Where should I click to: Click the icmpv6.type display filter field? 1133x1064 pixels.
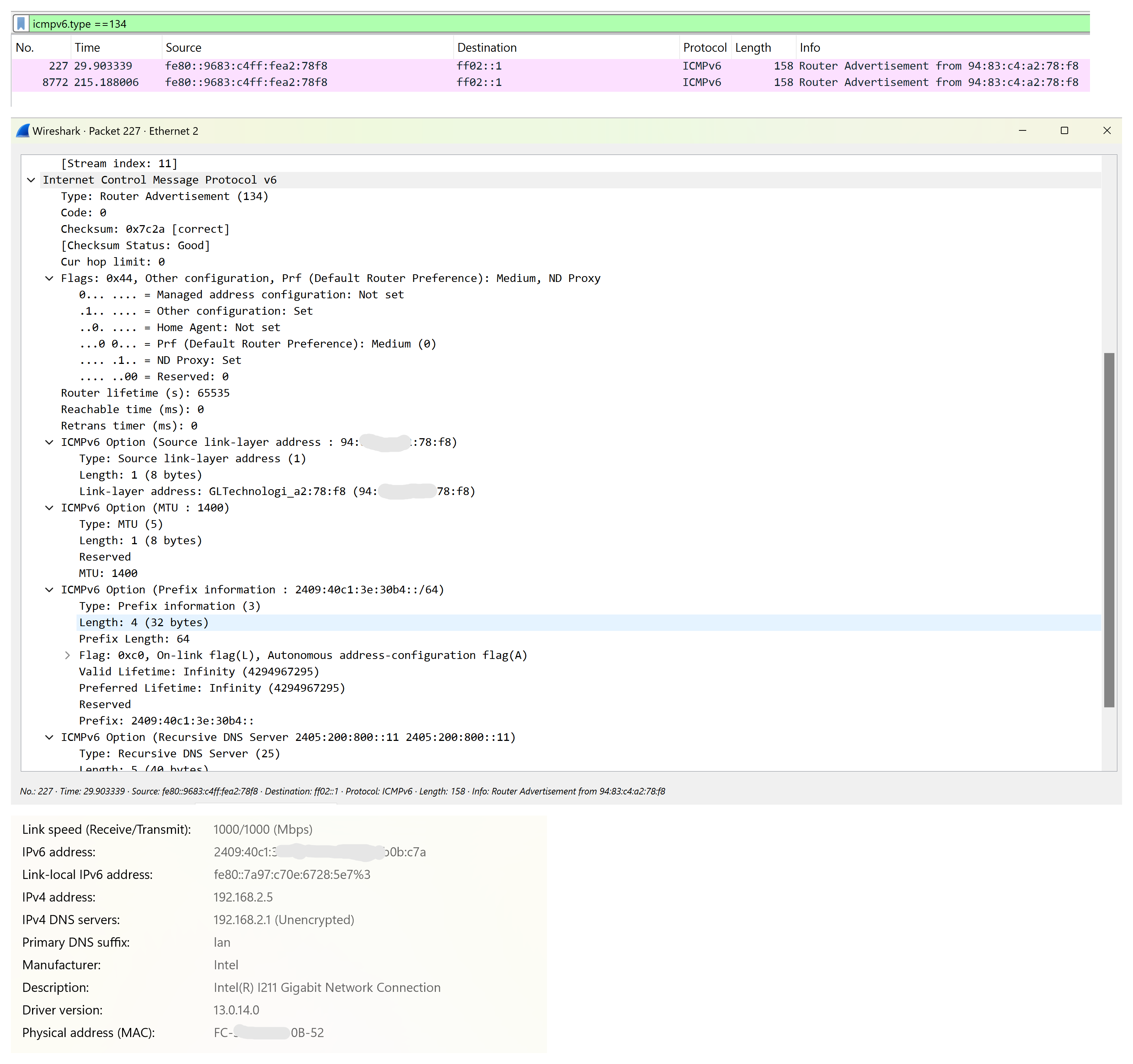point(513,24)
